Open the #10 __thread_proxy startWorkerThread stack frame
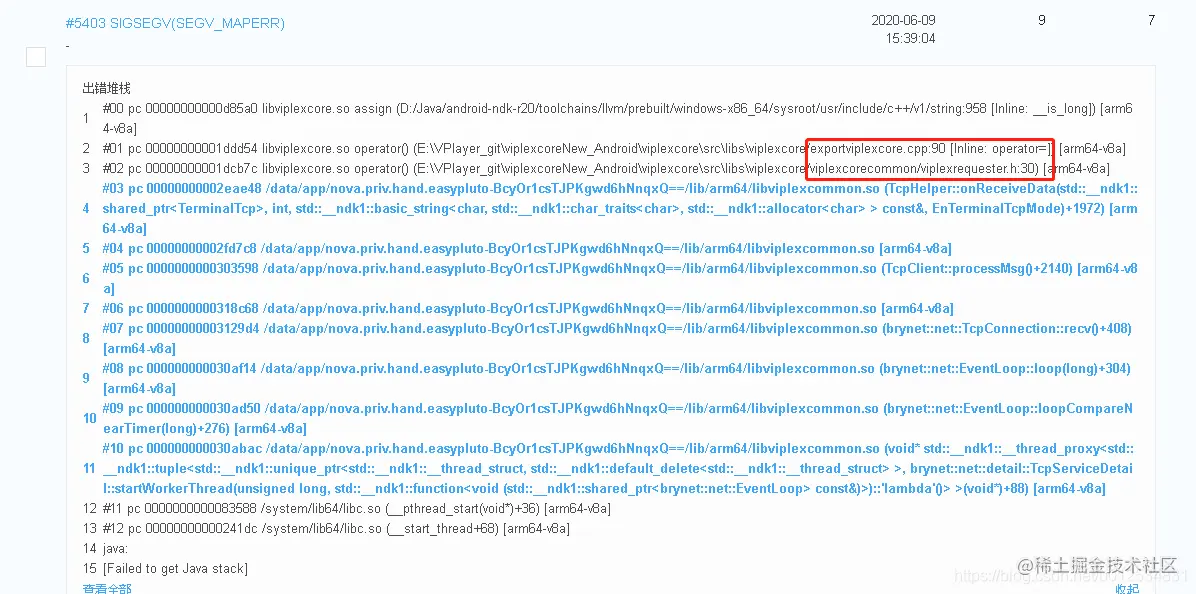Viewport: 1196px width, 594px height. point(619,468)
